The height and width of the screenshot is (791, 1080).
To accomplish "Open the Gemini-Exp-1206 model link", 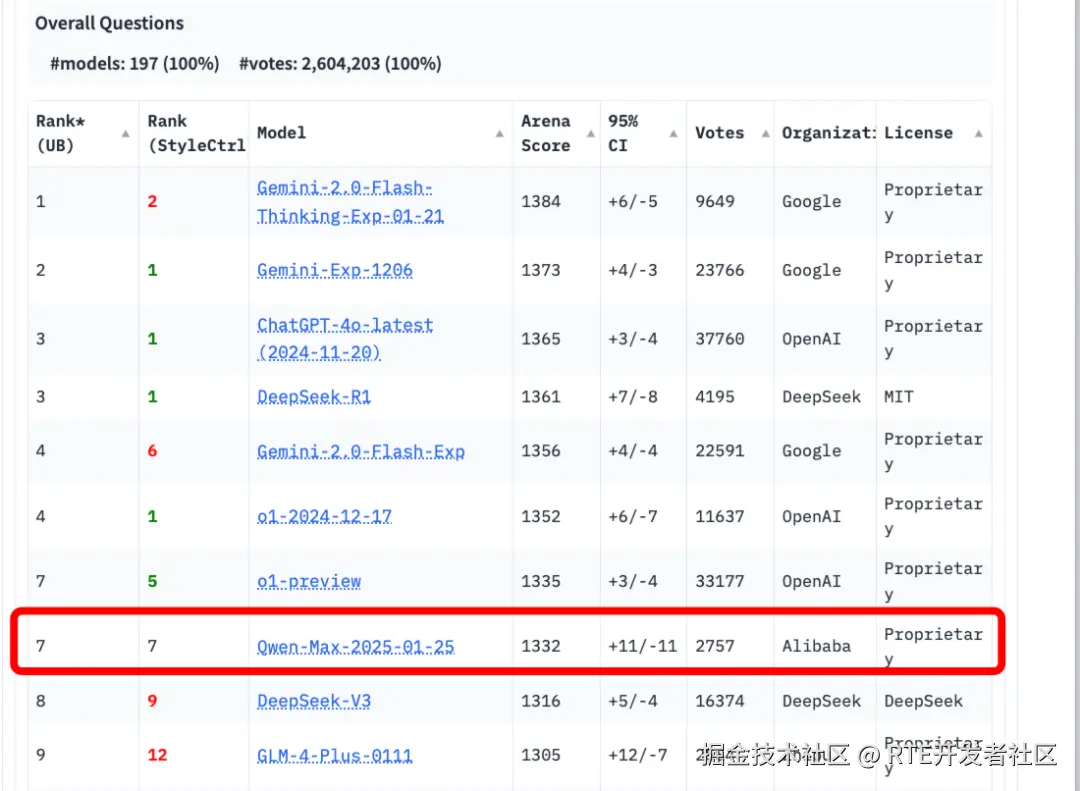I will 335,270.
